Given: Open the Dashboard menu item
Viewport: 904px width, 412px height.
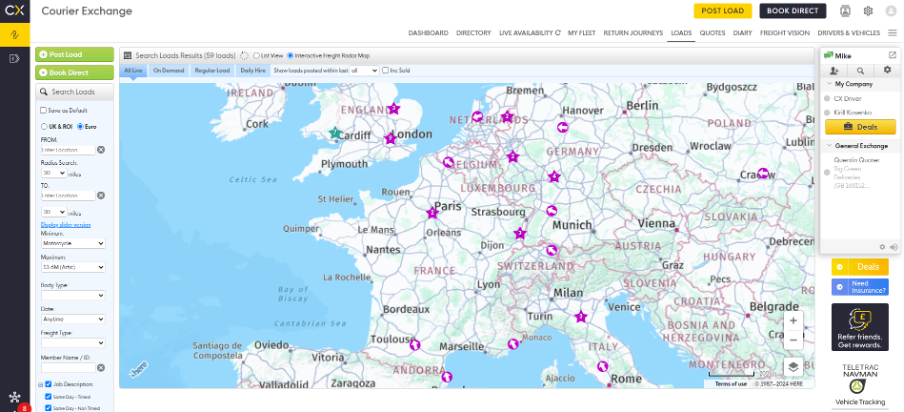Looking at the screenshot, I should point(428,33).
